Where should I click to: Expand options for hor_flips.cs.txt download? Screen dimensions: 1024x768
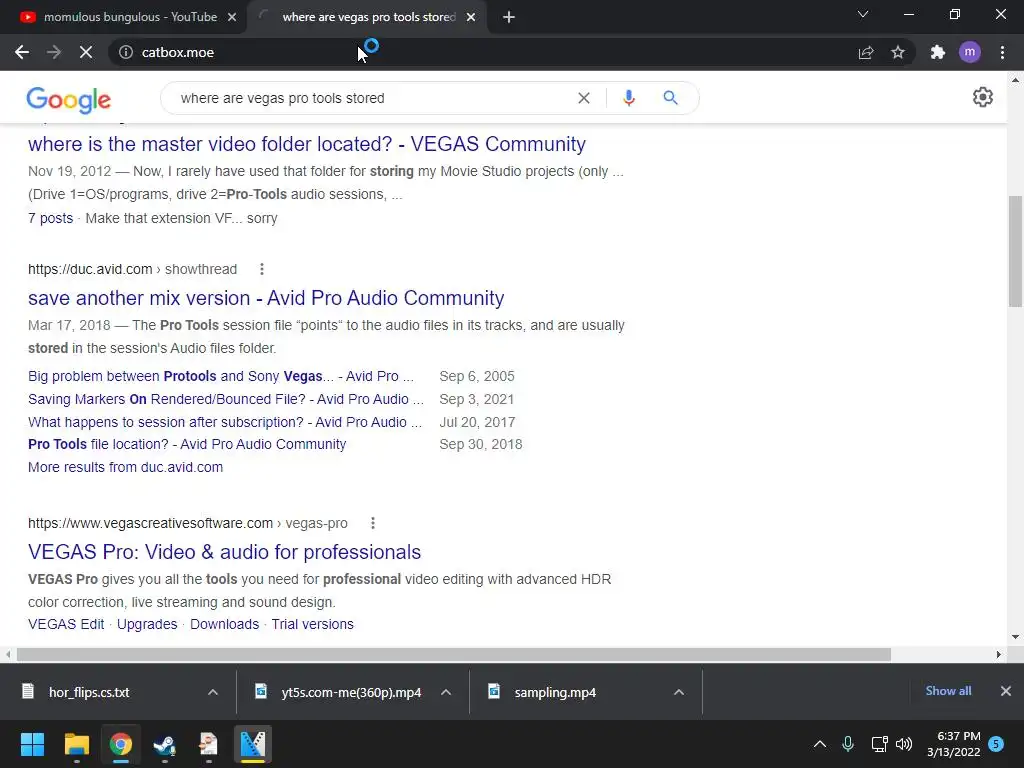point(212,692)
